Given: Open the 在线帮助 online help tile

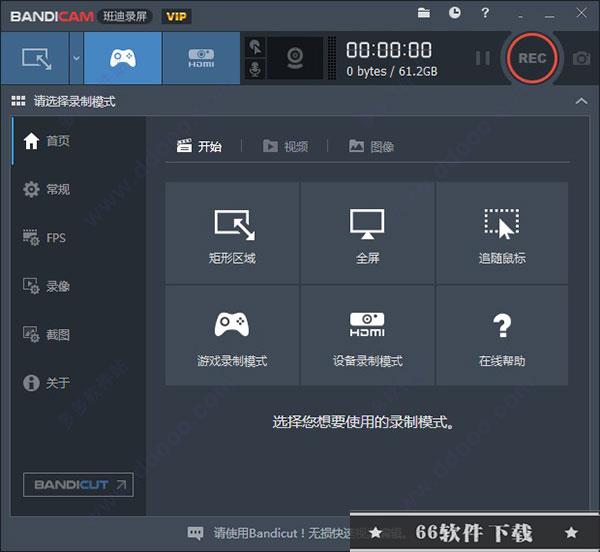Looking at the screenshot, I should [502, 335].
